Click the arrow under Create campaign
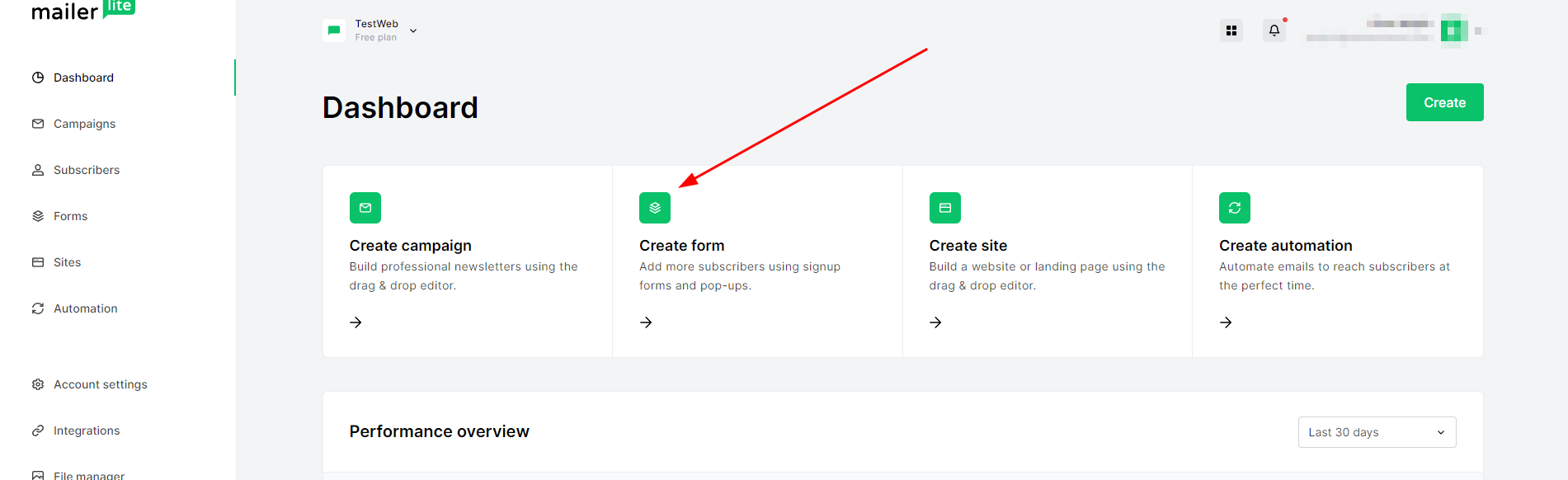The image size is (1568, 480). (x=356, y=322)
